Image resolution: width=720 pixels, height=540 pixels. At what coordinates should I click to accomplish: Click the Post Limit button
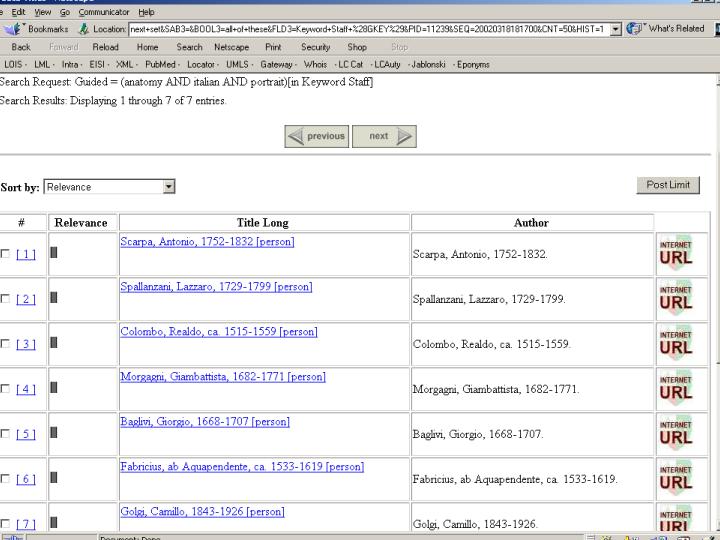coord(668,185)
